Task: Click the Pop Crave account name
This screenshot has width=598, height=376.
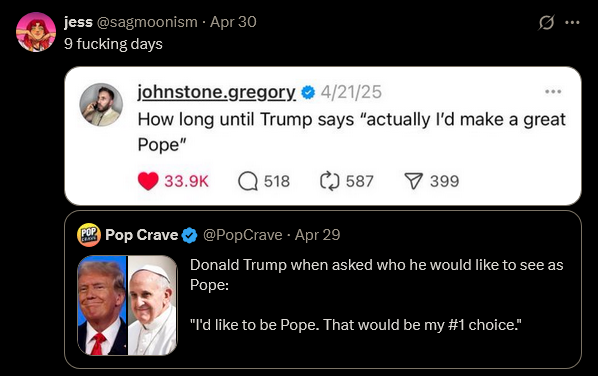Action: [141, 235]
